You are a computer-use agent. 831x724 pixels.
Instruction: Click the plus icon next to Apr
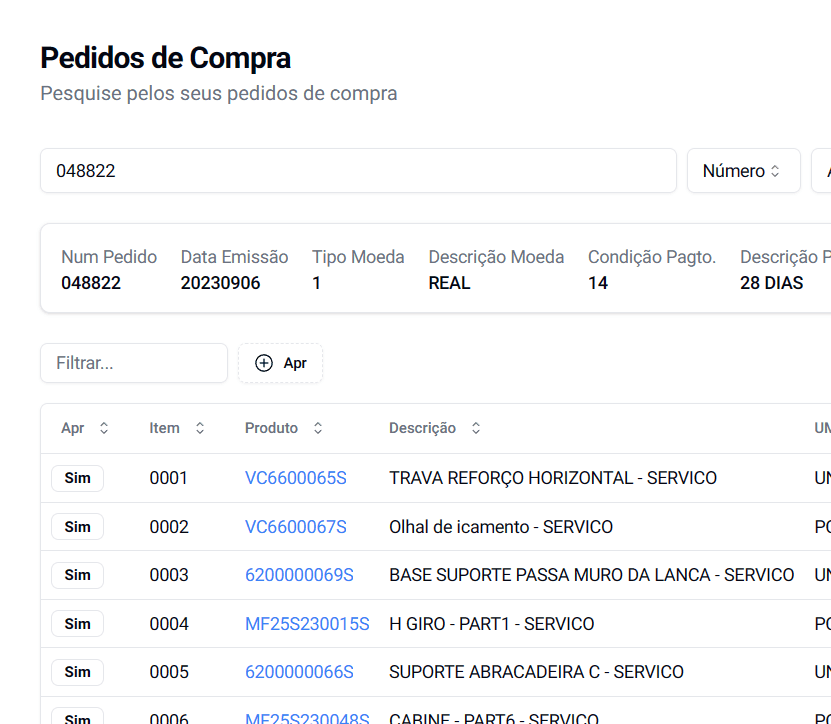[262, 363]
